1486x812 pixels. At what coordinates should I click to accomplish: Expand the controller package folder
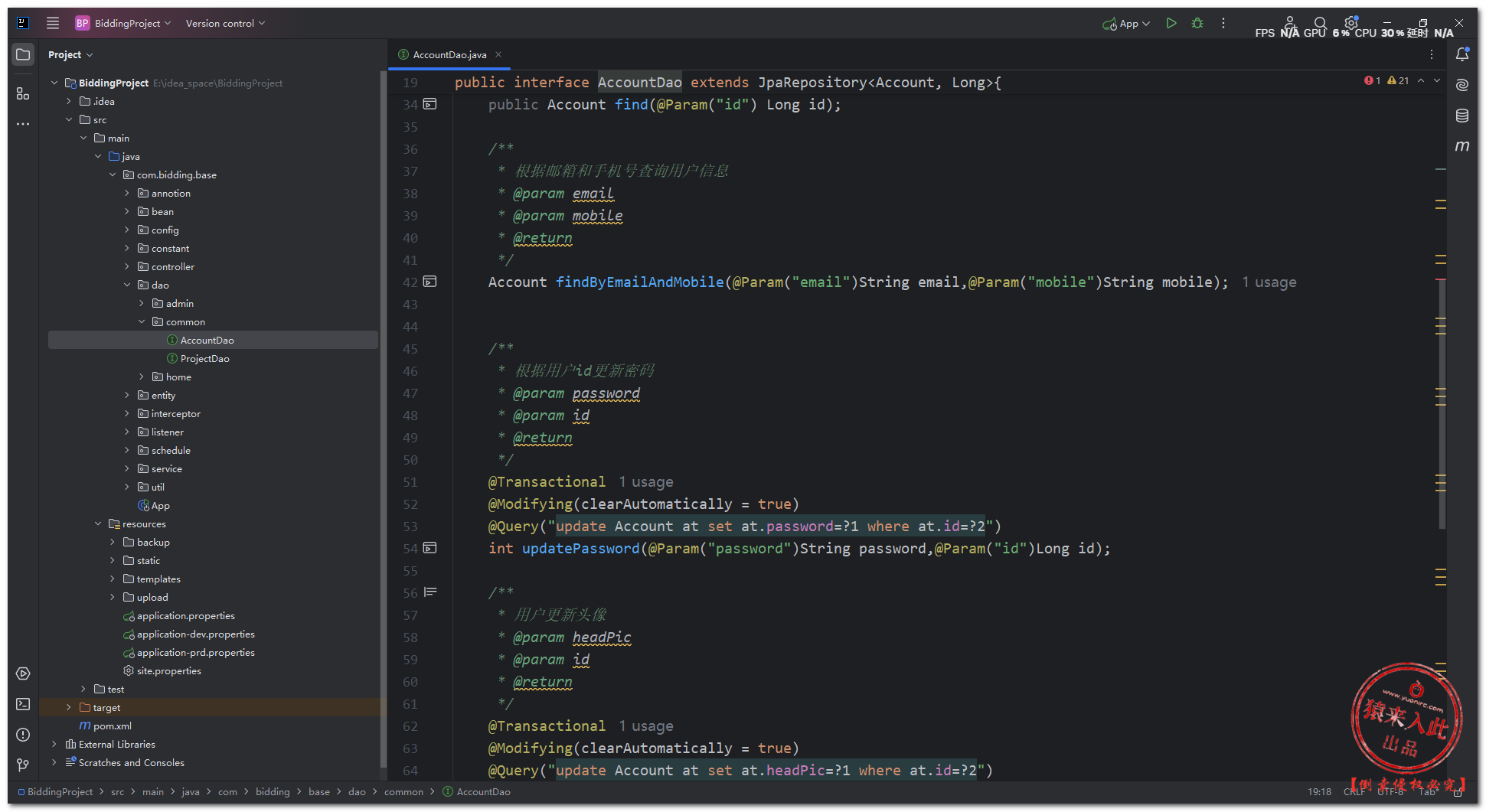127,266
